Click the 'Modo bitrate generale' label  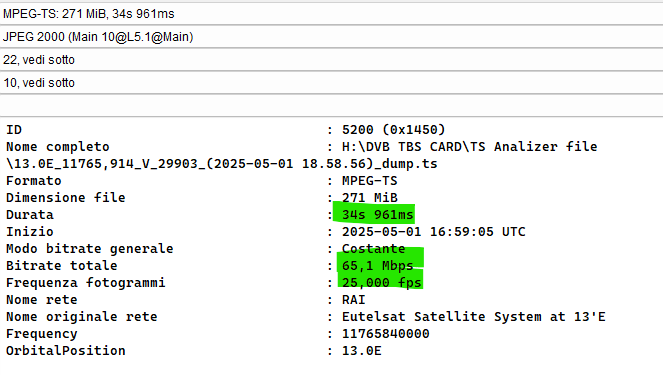(90, 249)
